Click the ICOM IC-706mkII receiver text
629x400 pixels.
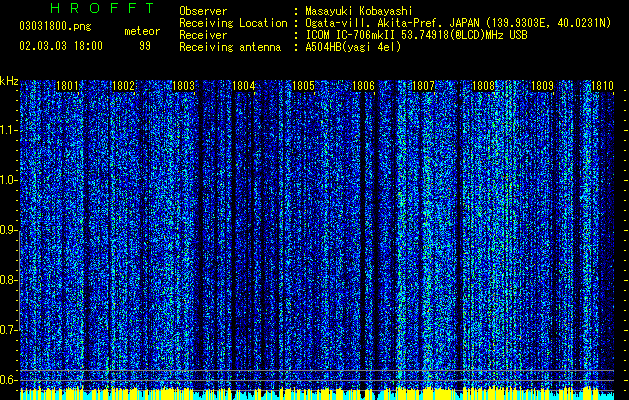pyautogui.click(x=416, y=35)
